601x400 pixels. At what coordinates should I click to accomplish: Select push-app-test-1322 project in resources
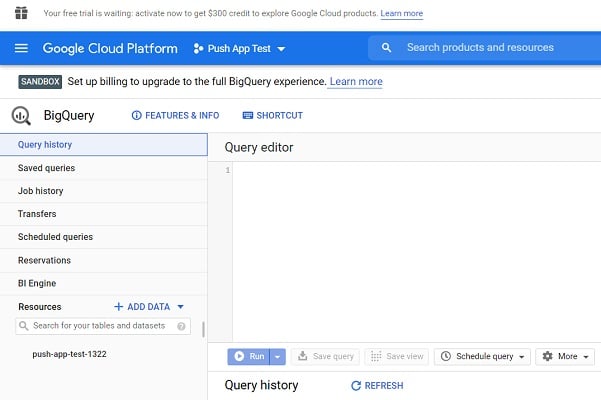(69, 354)
